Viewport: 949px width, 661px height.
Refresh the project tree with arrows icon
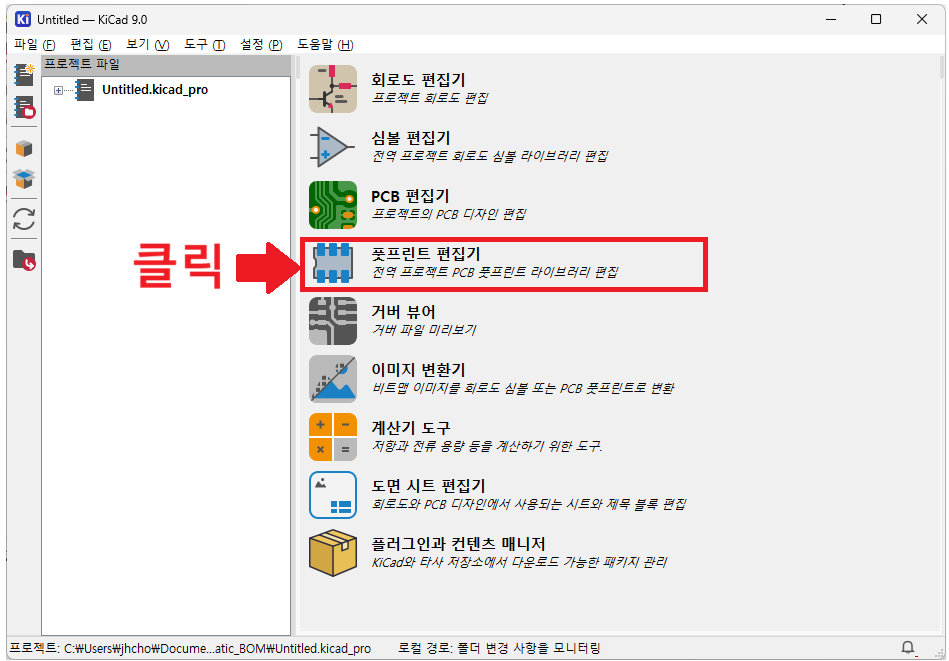(24, 219)
